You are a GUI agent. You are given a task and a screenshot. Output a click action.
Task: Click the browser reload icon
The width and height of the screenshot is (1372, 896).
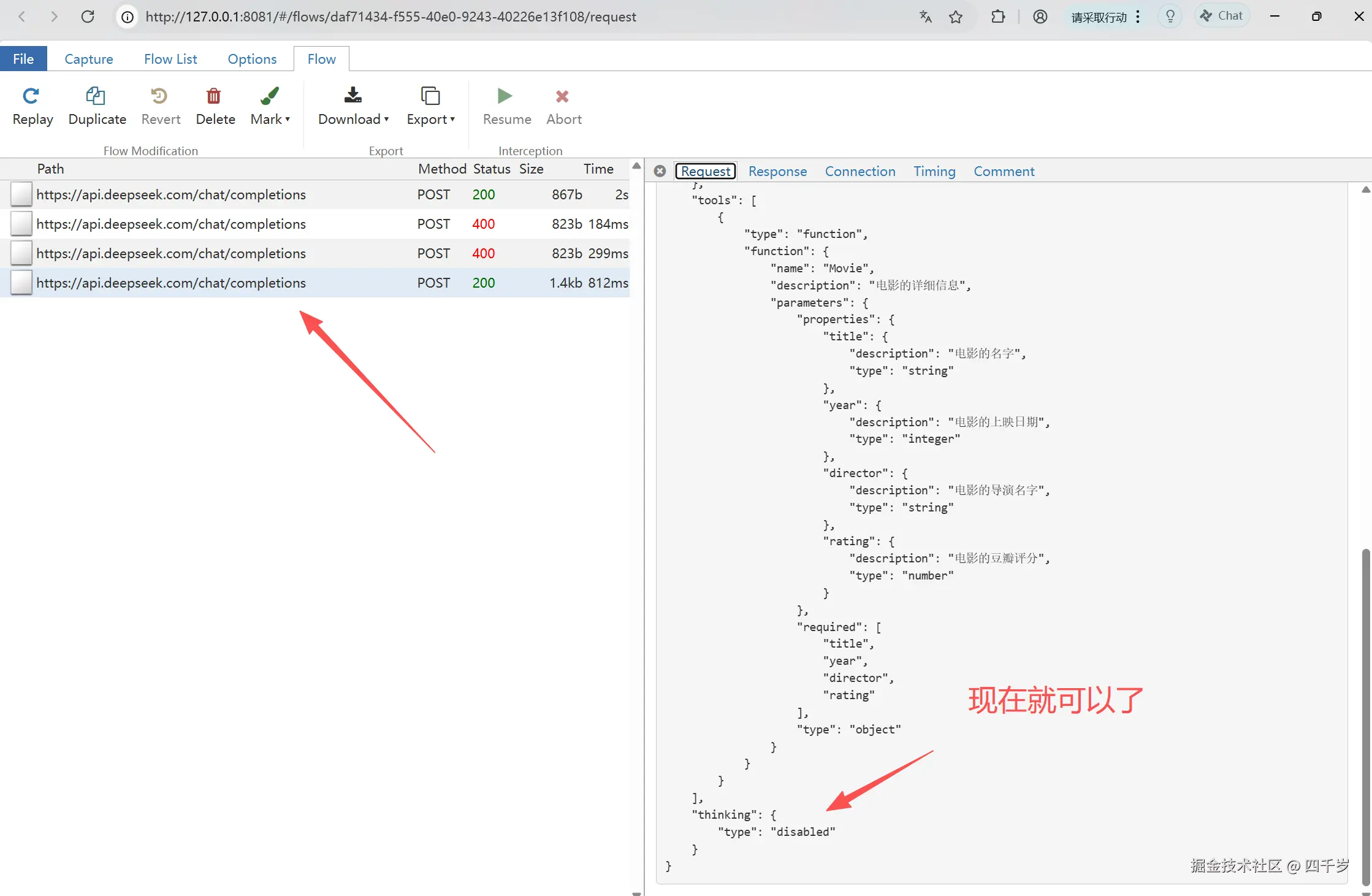click(88, 17)
